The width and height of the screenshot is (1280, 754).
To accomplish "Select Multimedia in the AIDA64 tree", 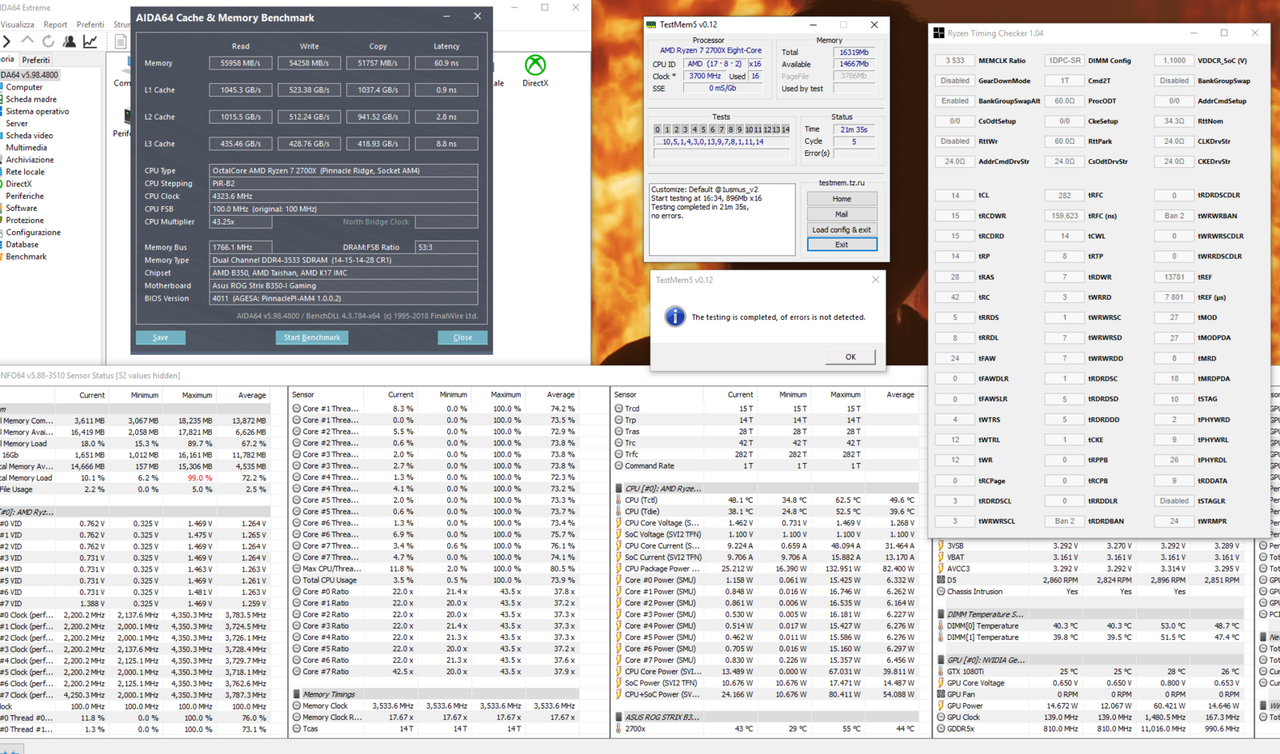I will coord(26,147).
